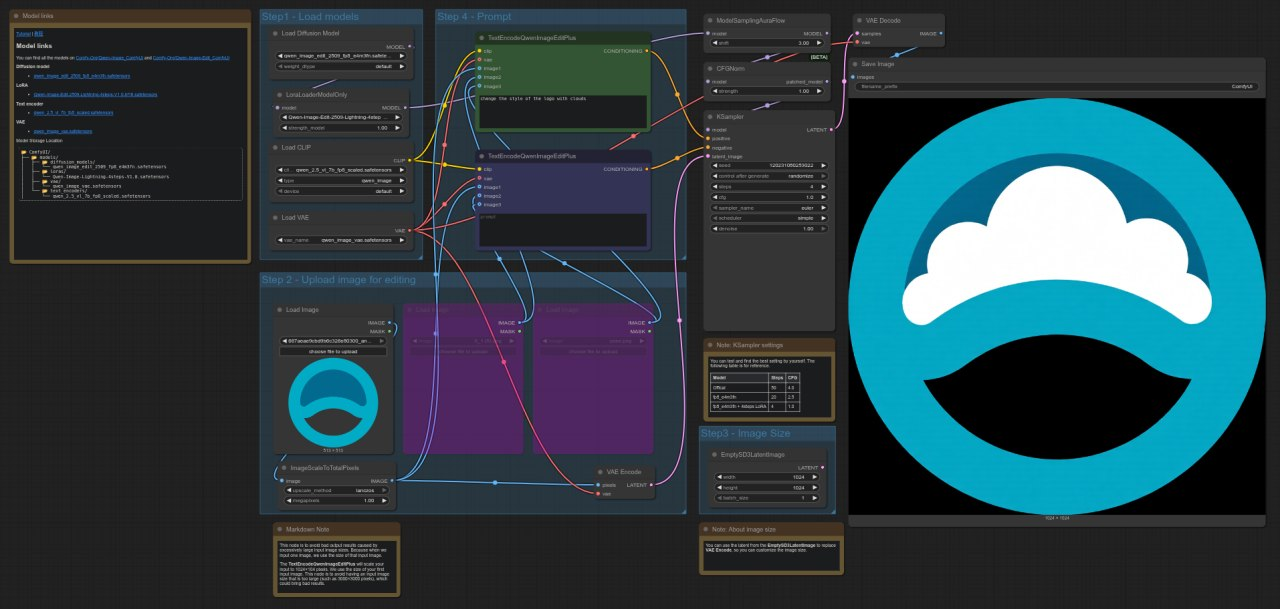This screenshot has width=1280, height=609.
Task: Collapse the Save Image node via its title dot
Action: coord(853,64)
